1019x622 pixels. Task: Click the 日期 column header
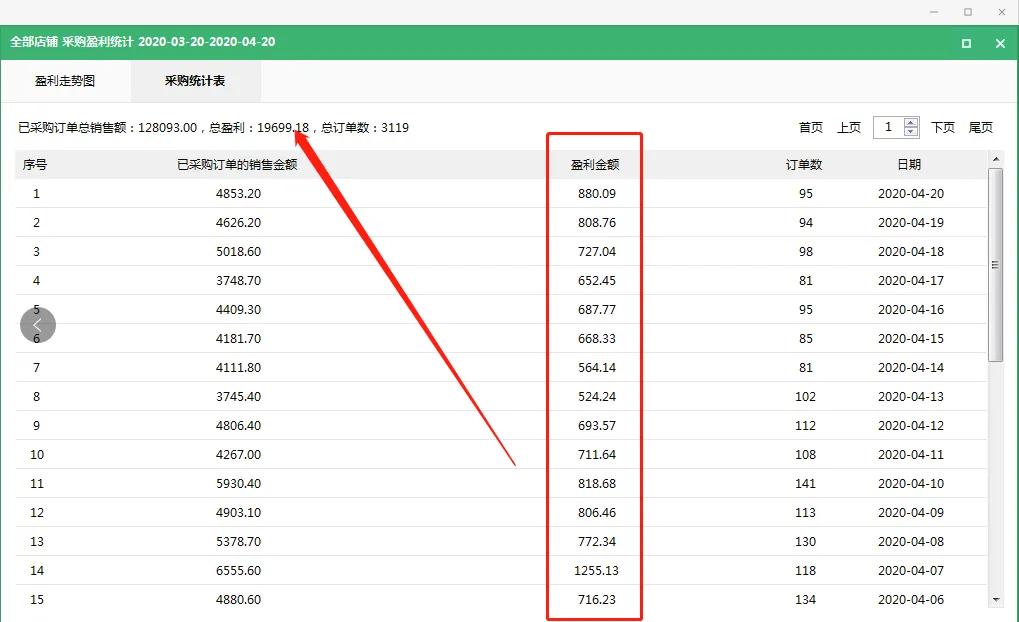[907, 164]
